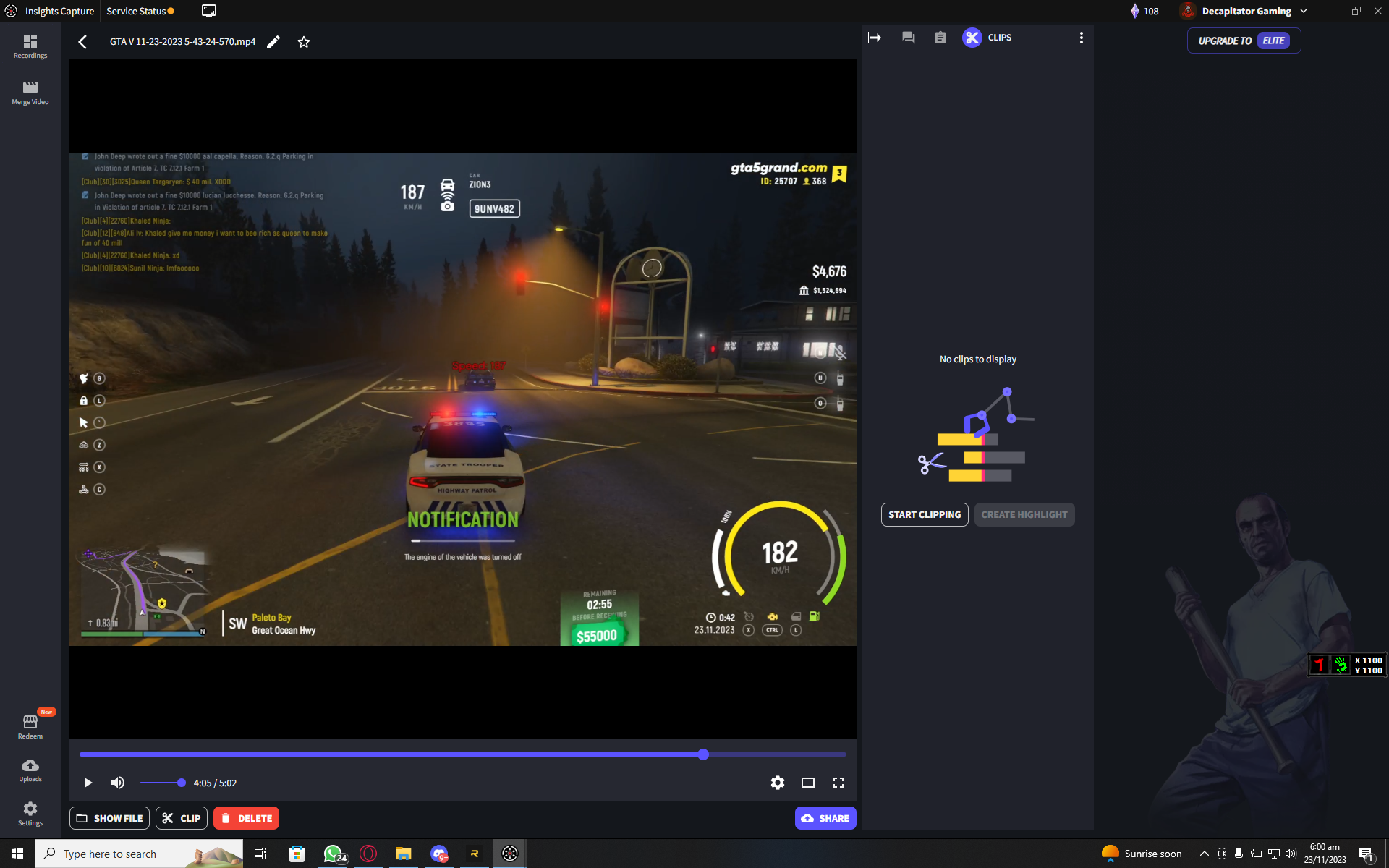Click the Clip button
1389x868 pixels.
click(182, 818)
